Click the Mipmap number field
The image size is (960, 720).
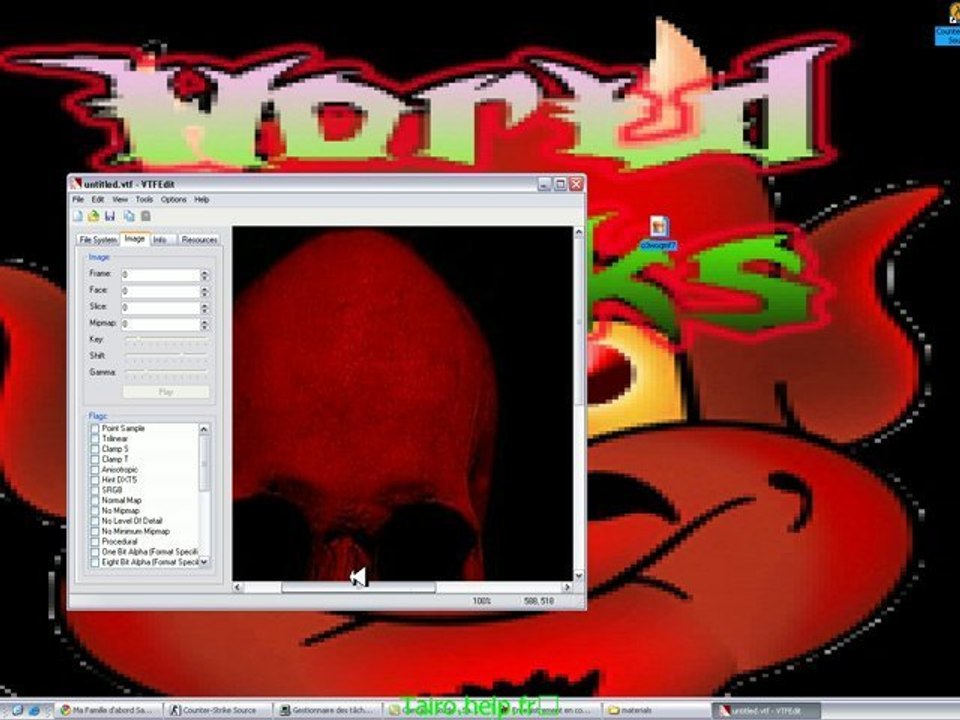click(160, 324)
